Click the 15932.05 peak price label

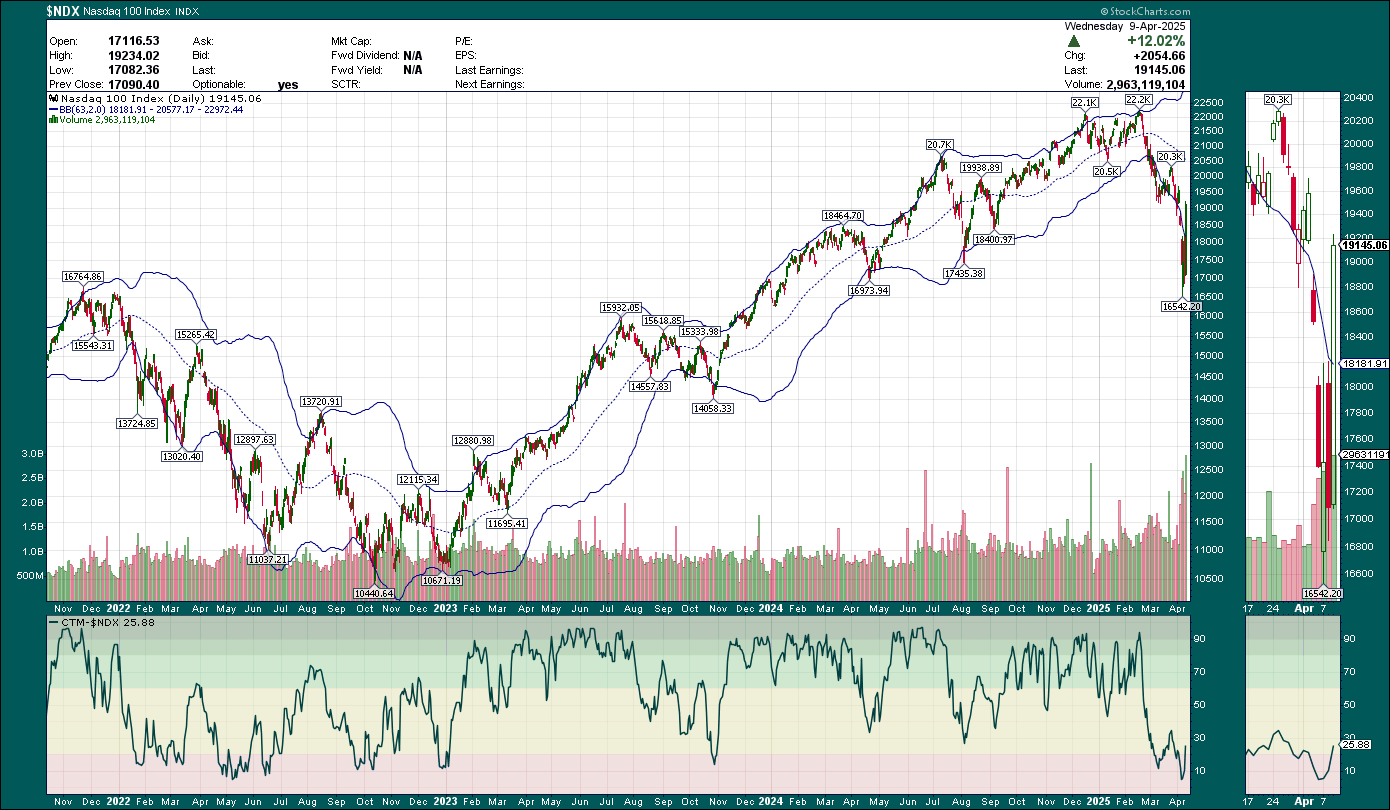(620, 308)
